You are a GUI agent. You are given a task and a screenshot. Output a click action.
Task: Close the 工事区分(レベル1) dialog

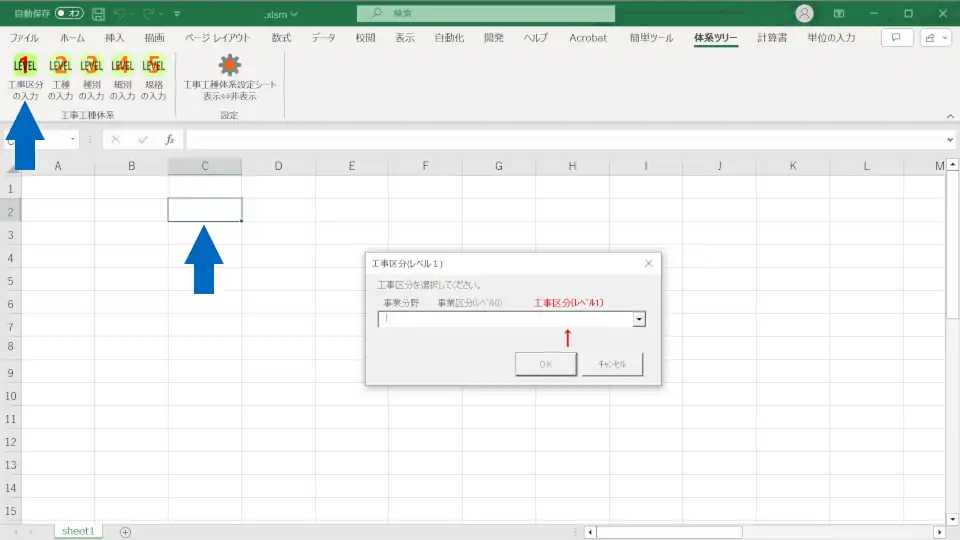click(648, 263)
